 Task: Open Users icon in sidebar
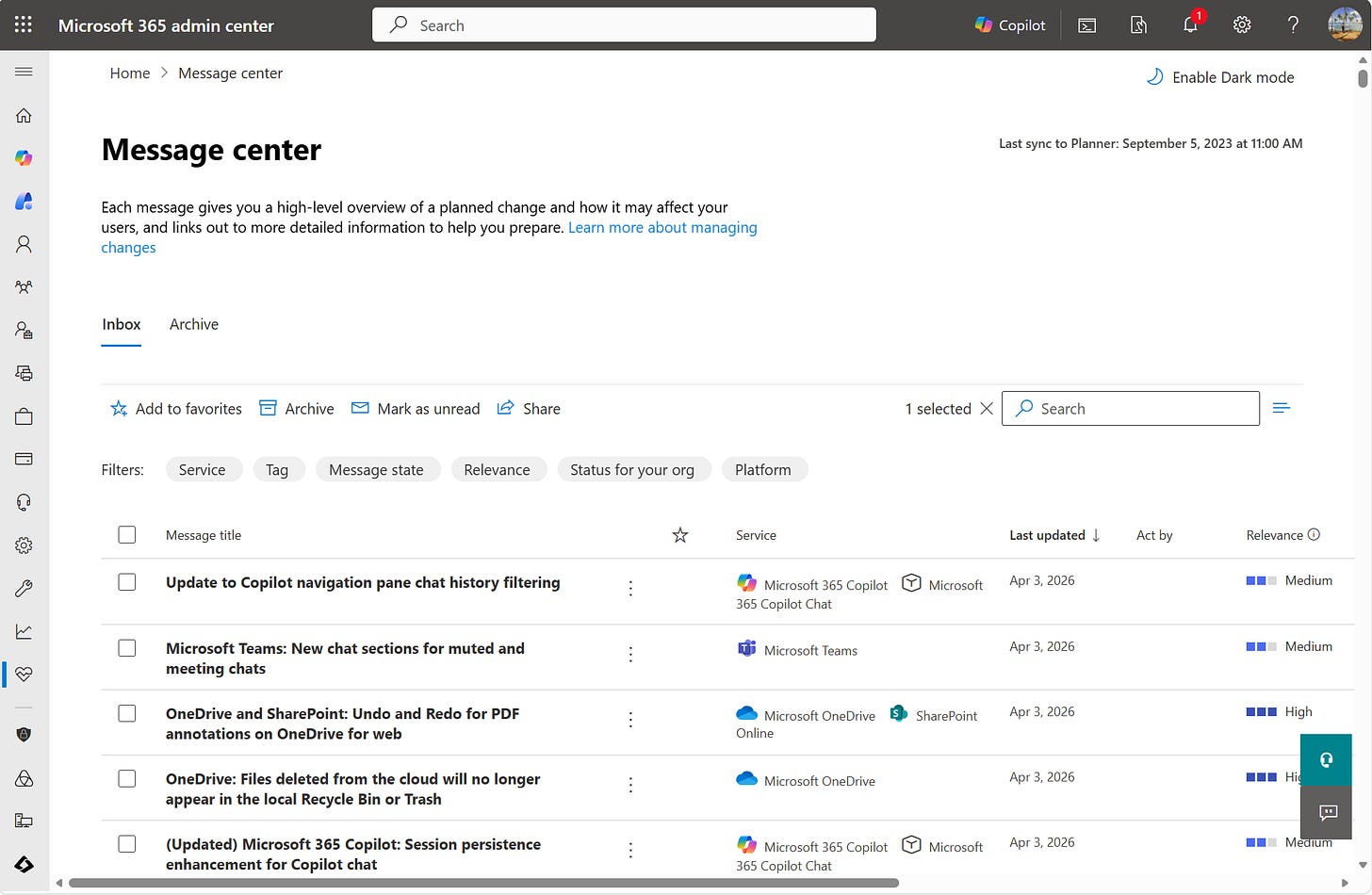(x=24, y=244)
